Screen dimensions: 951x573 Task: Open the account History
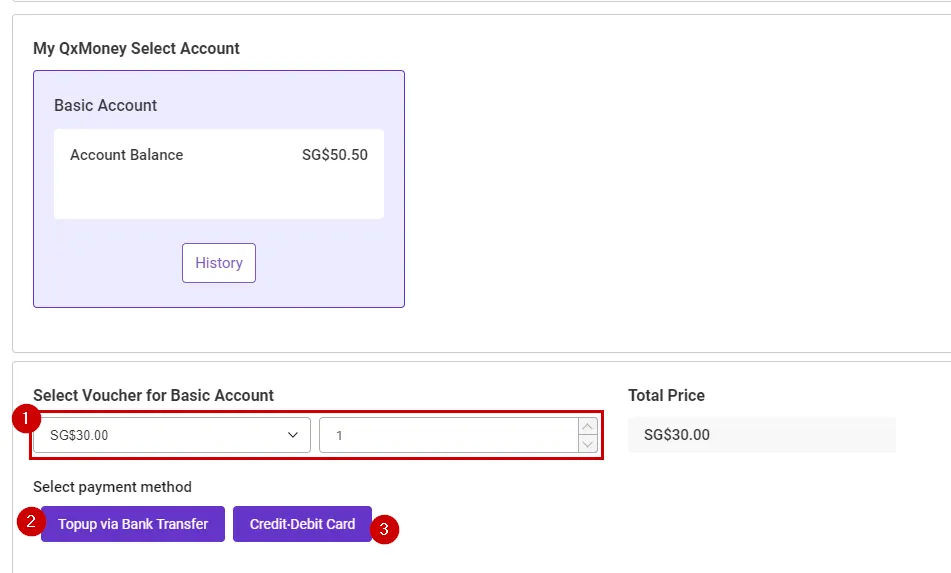click(x=218, y=263)
